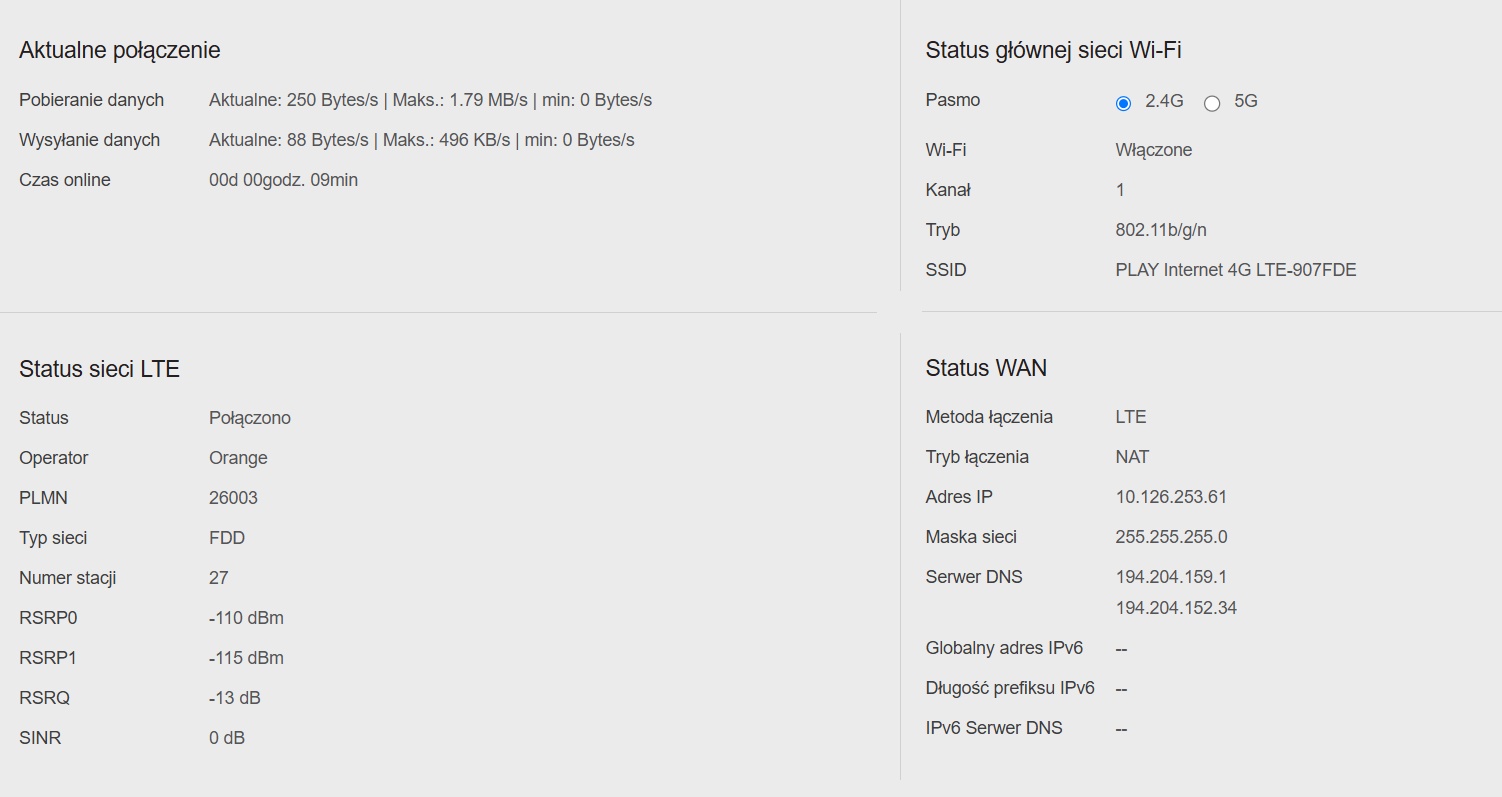Click the PLMN value 26003
Image resolution: width=1502 pixels, height=797 pixels.
pos(233,498)
